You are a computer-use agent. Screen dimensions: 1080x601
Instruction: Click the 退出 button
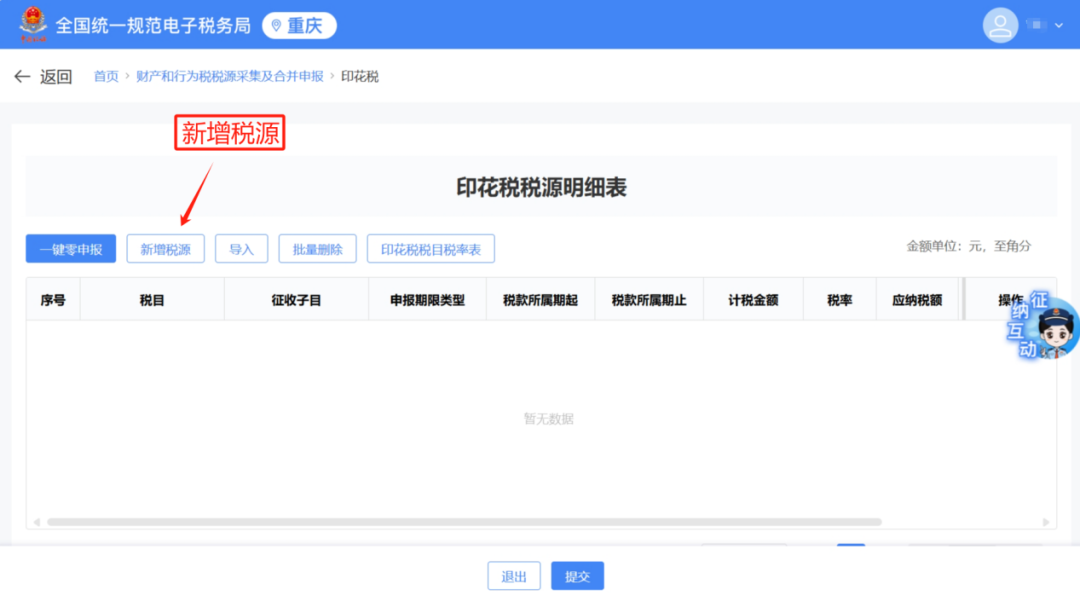(x=514, y=576)
